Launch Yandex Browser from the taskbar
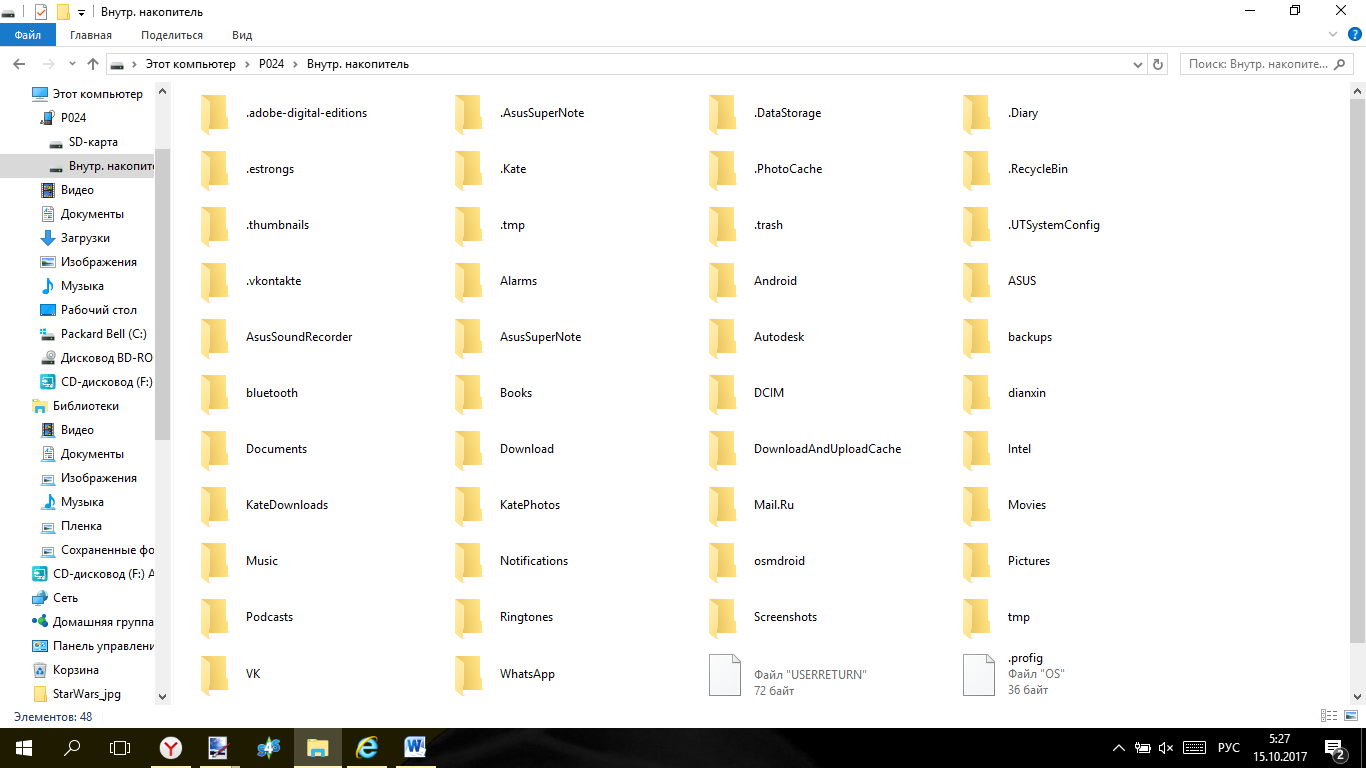The image size is (1366, 768). pyautogui.click(x=172, y=748)
